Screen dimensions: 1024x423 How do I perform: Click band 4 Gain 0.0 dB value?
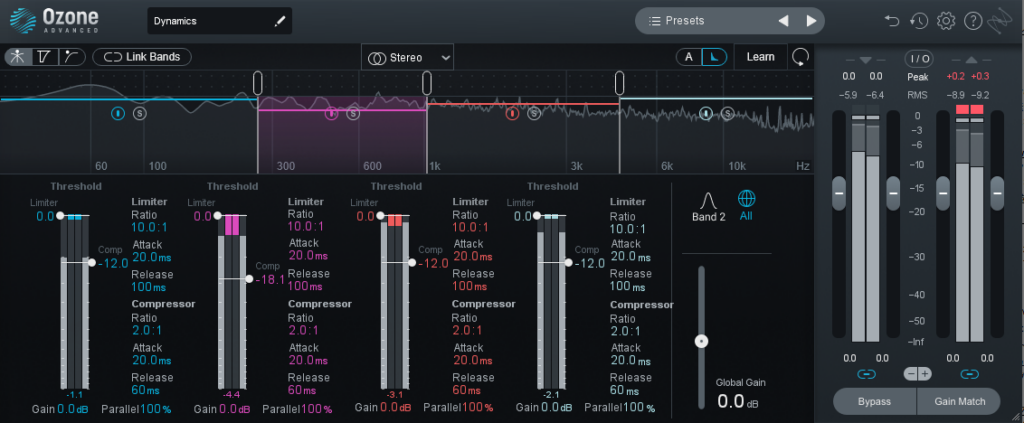(x=558, y=408)
